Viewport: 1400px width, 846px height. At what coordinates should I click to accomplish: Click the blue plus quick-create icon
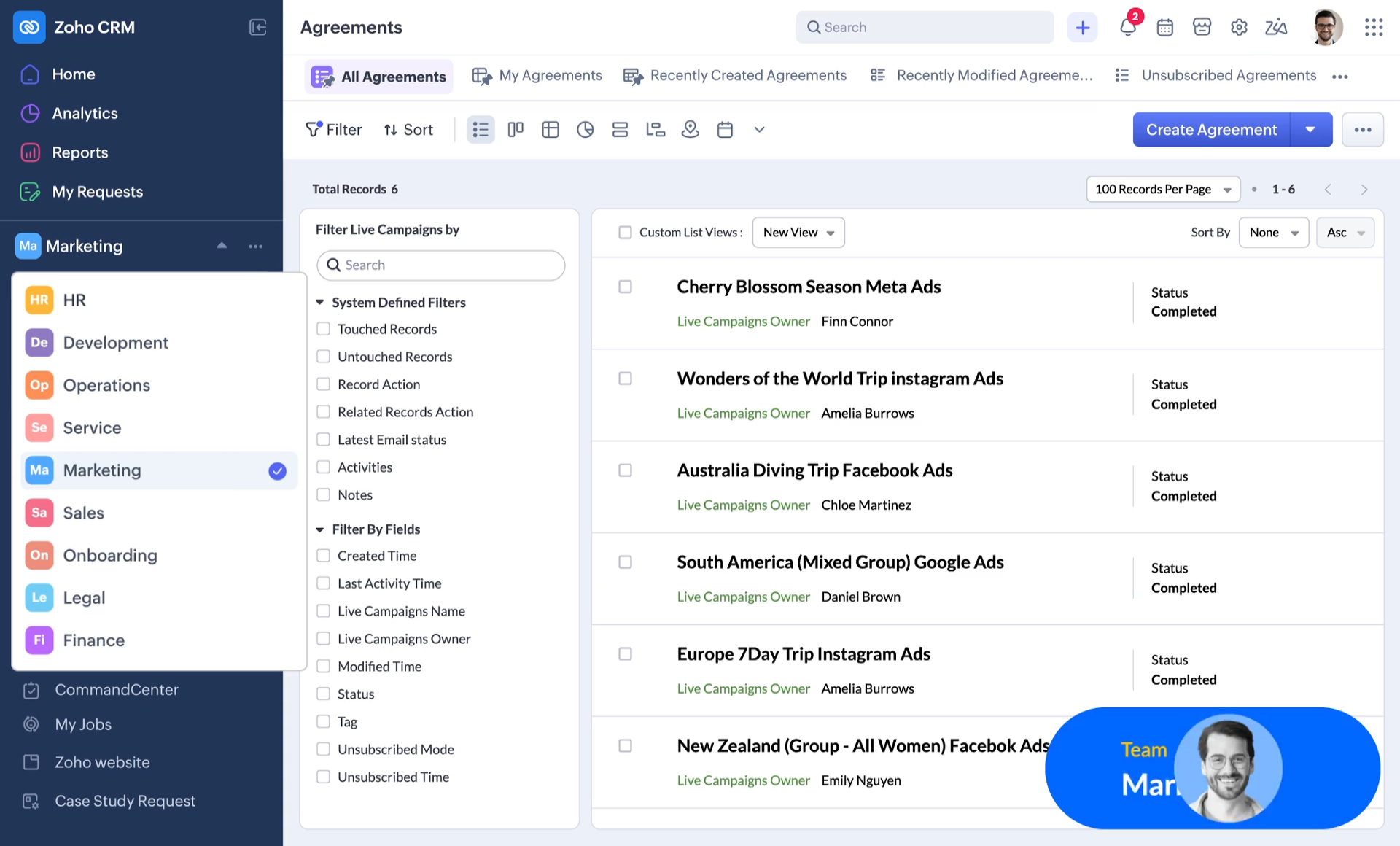1082,28
